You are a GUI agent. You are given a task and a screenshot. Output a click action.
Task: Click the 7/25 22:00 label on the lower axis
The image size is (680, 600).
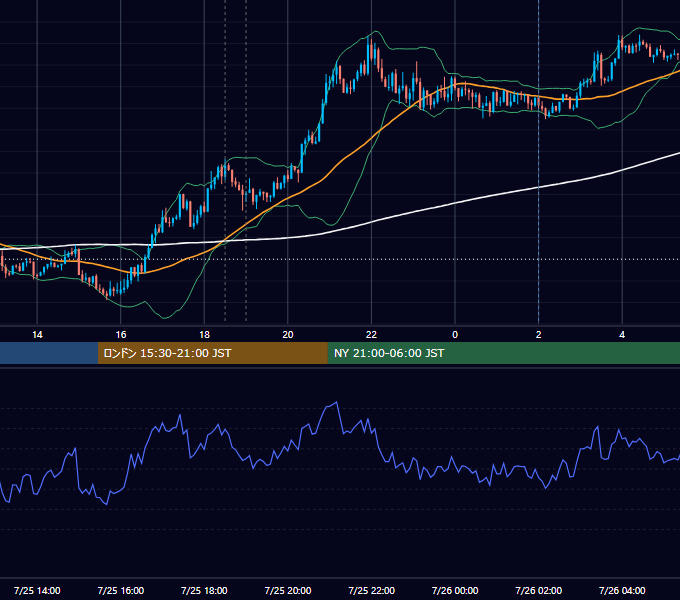click(371, 590)
